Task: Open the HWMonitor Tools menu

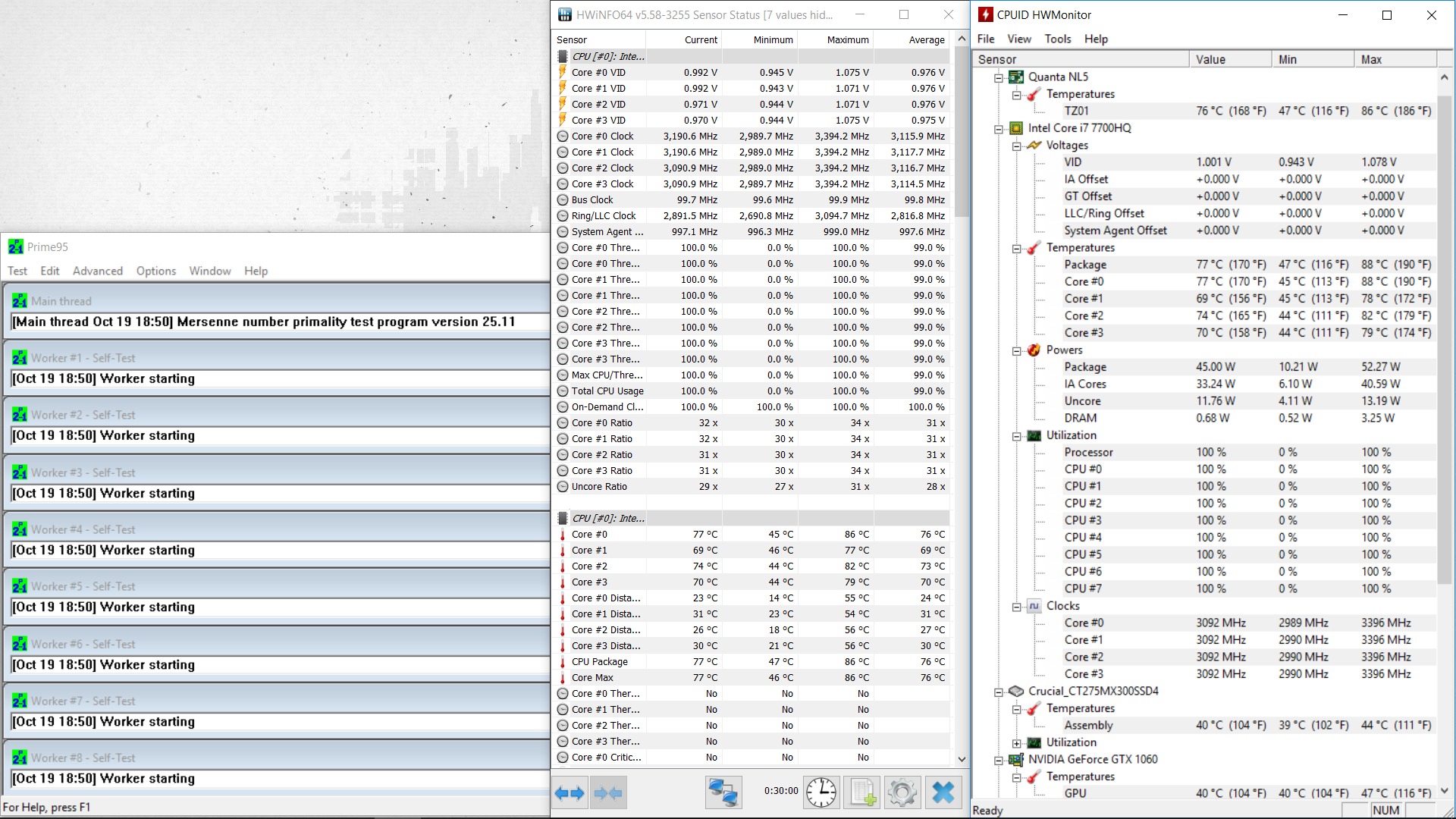Action: (1058, 39)
